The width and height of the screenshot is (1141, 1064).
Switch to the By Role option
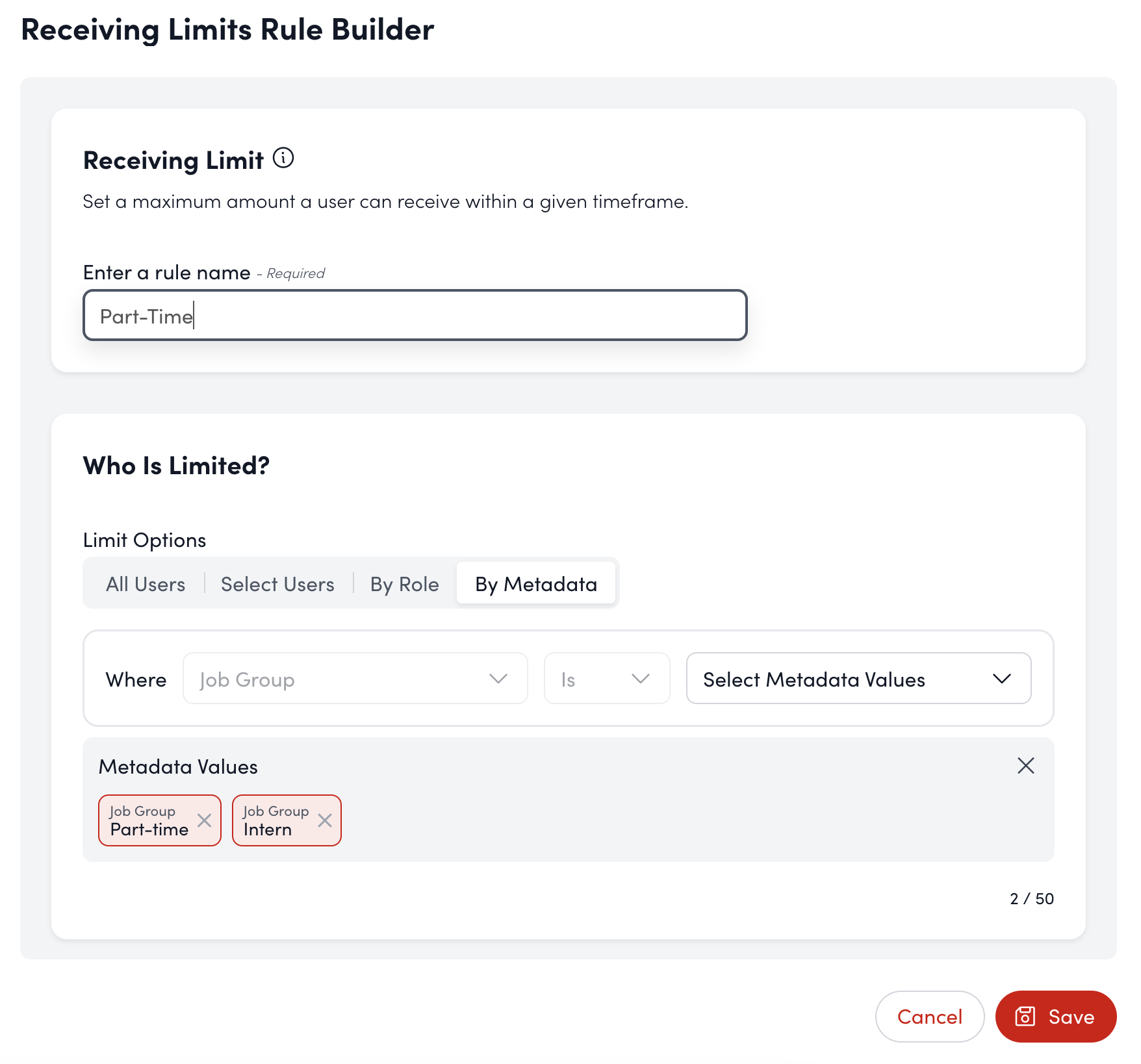[404, 584]
